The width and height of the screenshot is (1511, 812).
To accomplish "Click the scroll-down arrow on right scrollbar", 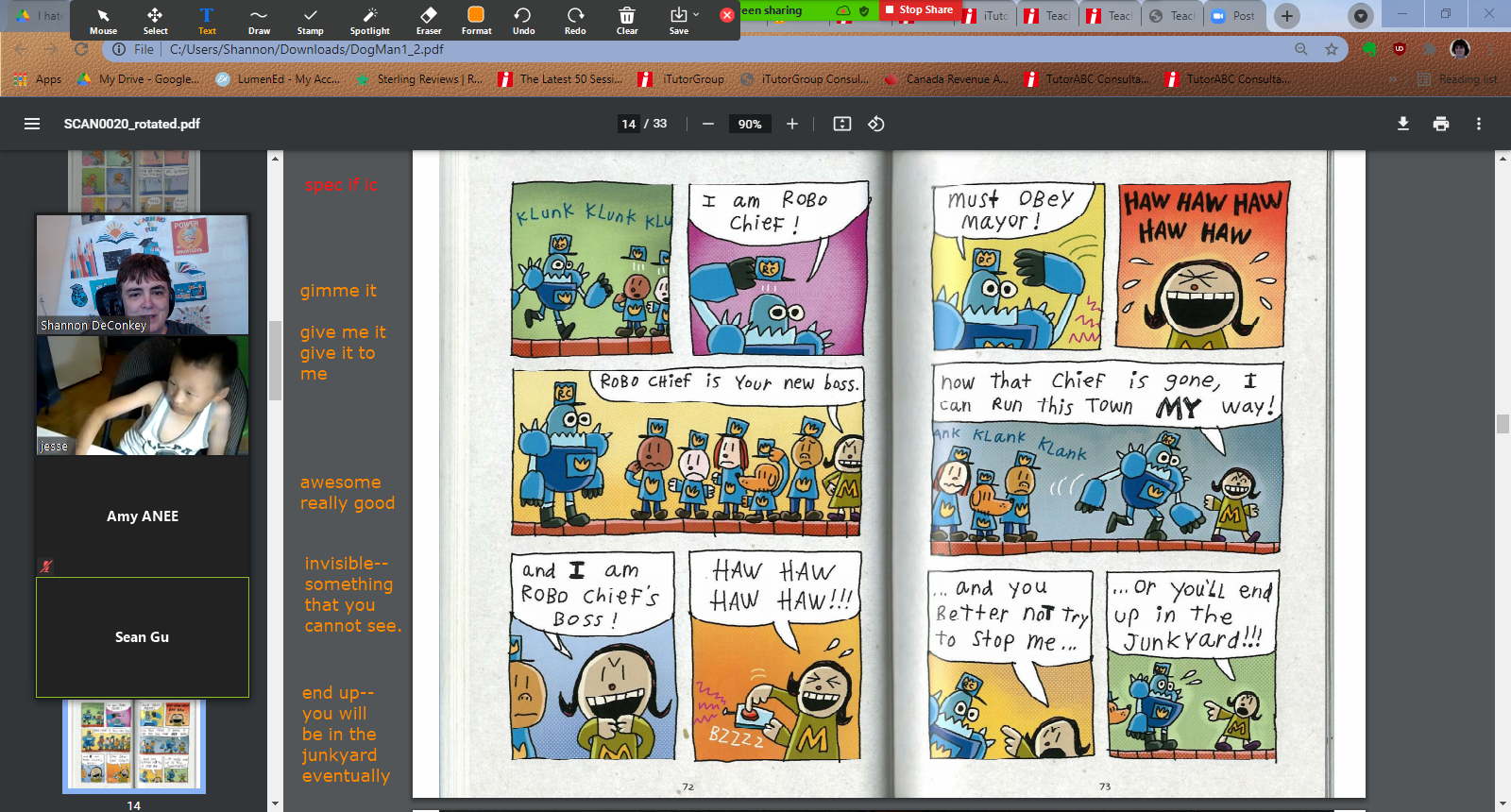I will (x=1503, y=804).
